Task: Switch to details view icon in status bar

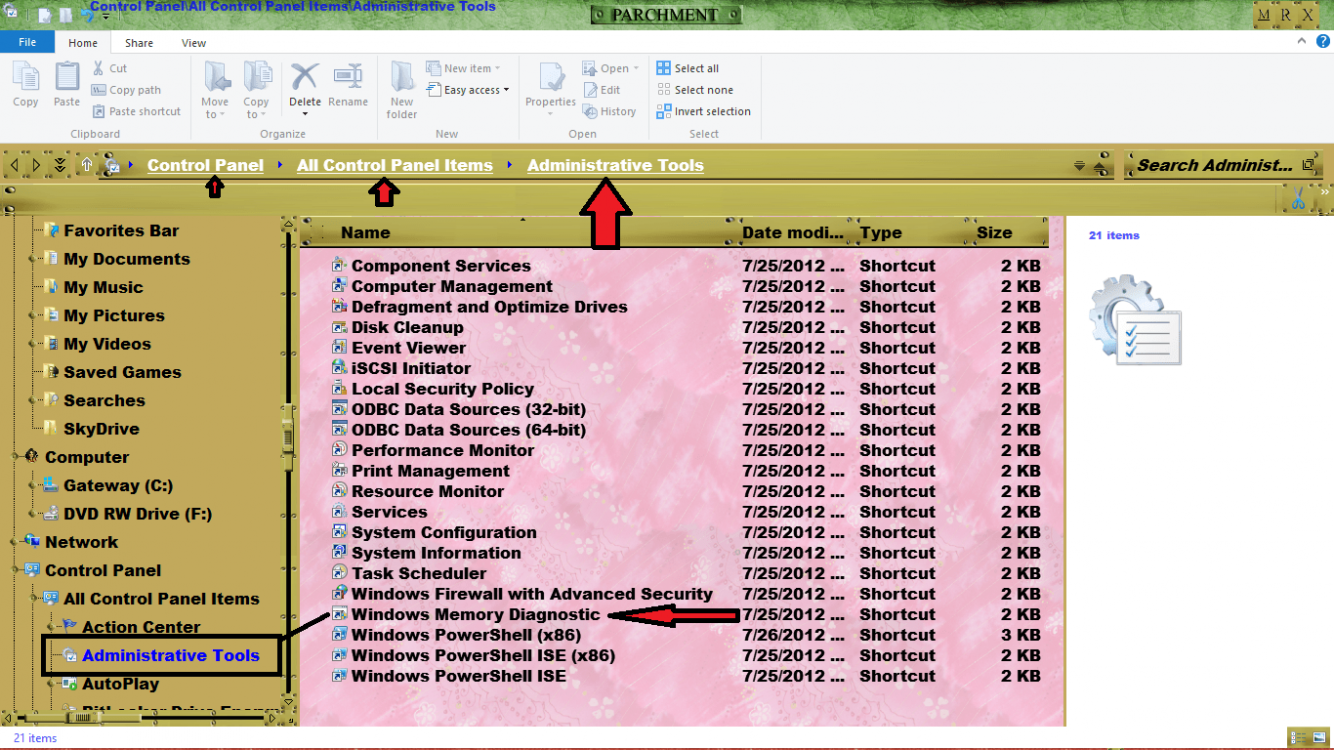Action: click(1296, 738)
